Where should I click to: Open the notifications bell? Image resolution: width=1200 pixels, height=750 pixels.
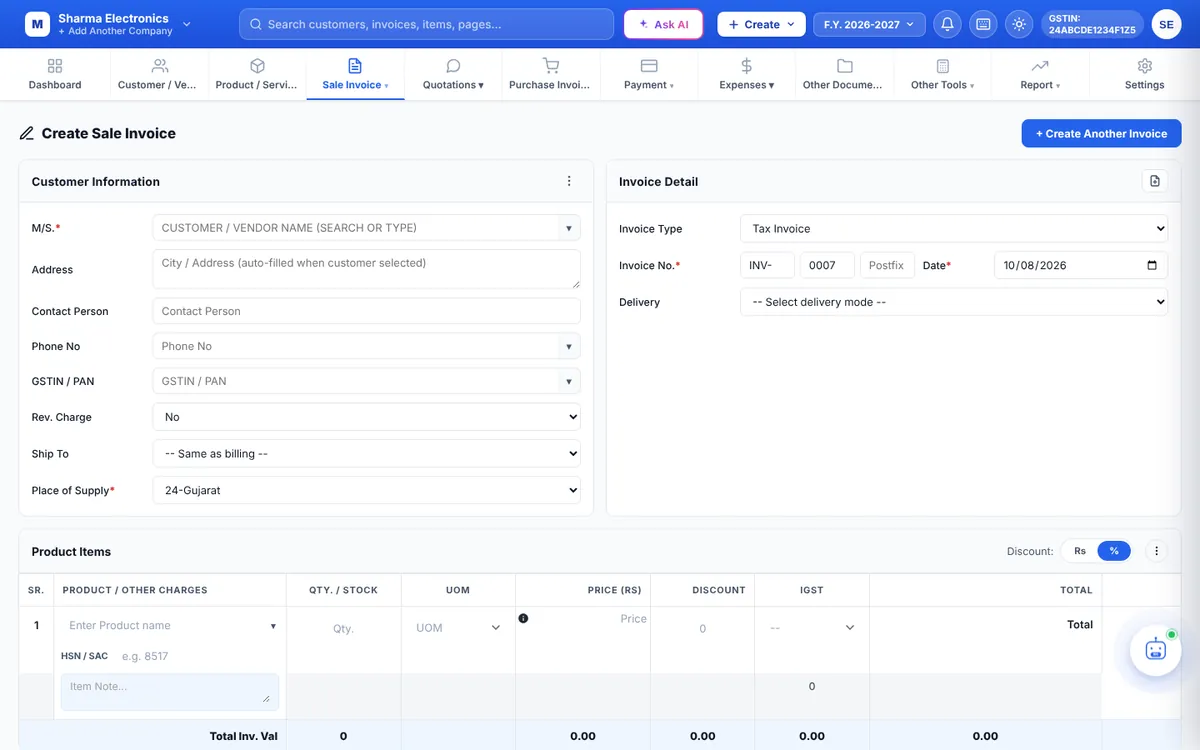tap(947, 24)
